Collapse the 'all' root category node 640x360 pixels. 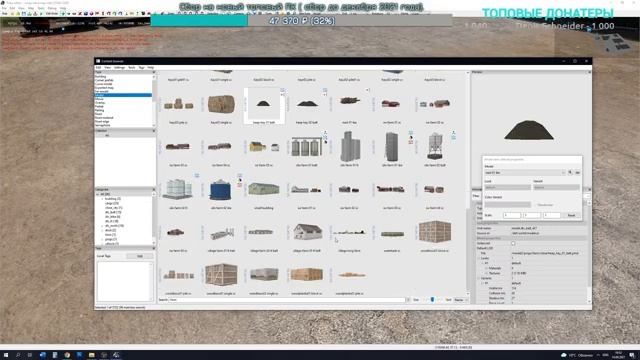tap(98, 194)
